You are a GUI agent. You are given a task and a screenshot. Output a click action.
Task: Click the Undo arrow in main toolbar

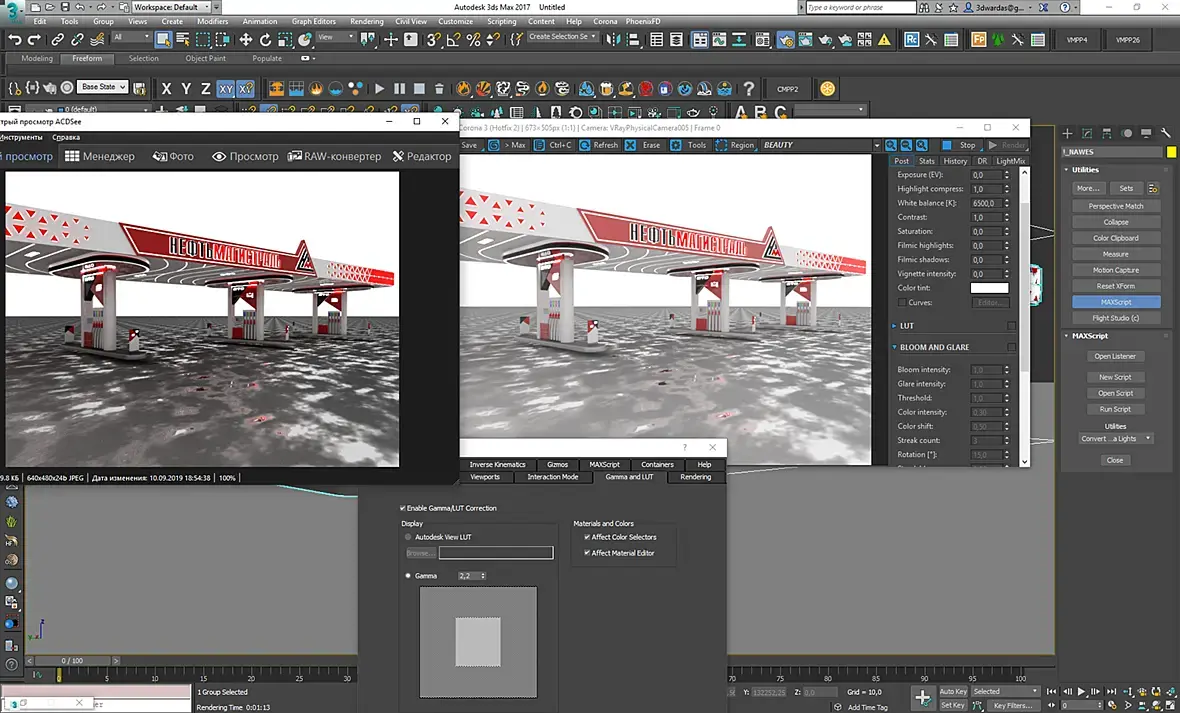tap(15, 40)
